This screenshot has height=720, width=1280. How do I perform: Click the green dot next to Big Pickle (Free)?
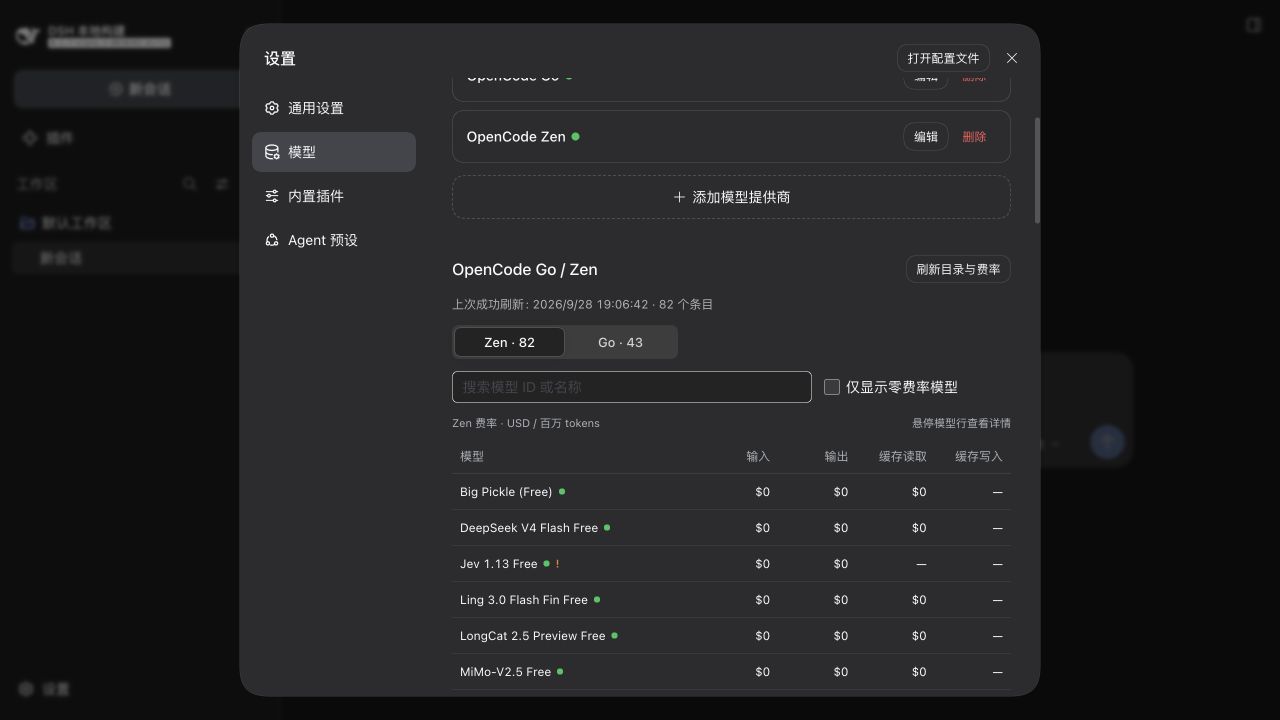coord(562,492)
